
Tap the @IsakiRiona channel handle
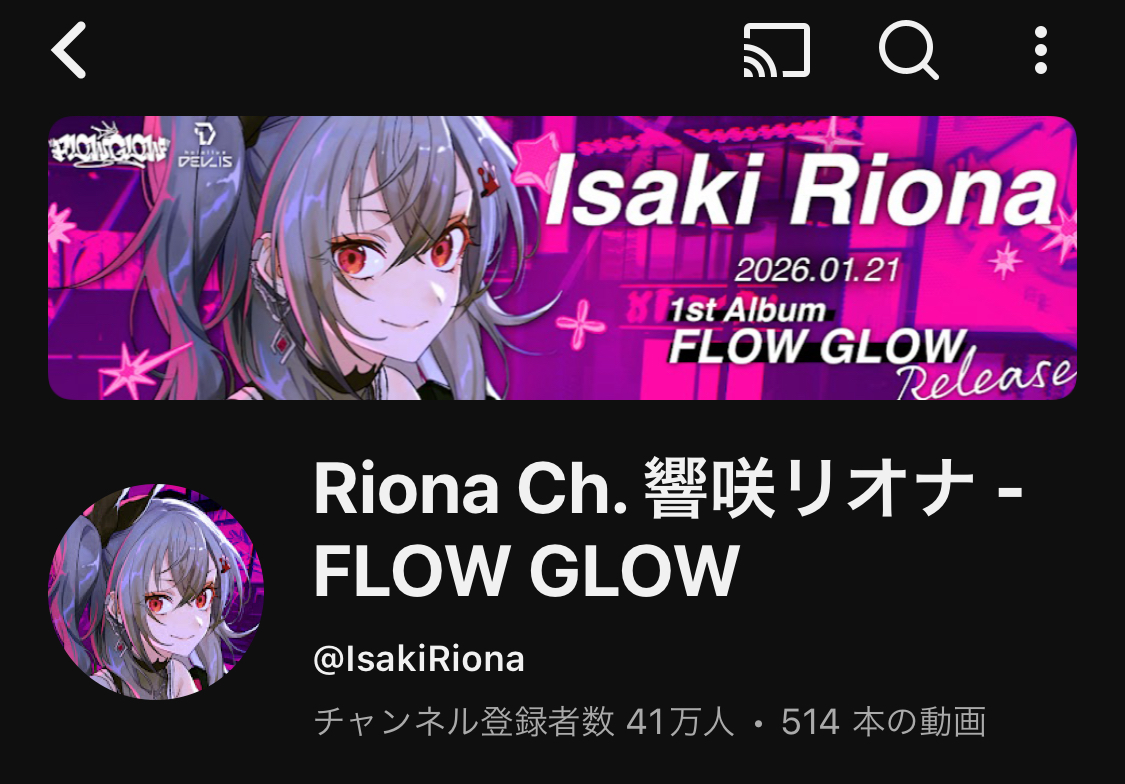click(x=419, y=659)
